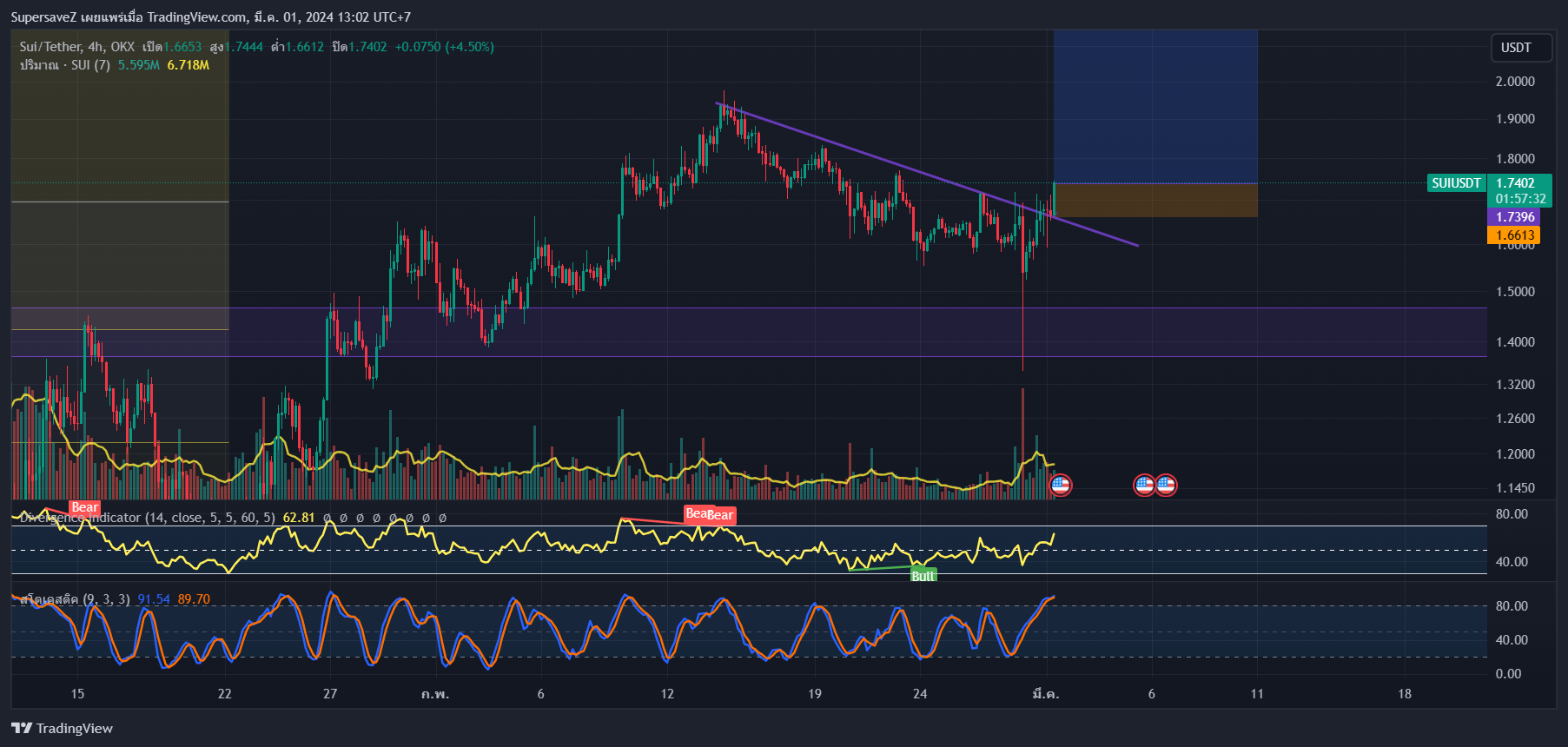Click the 1.2000 price axis label

(1515, 454)
